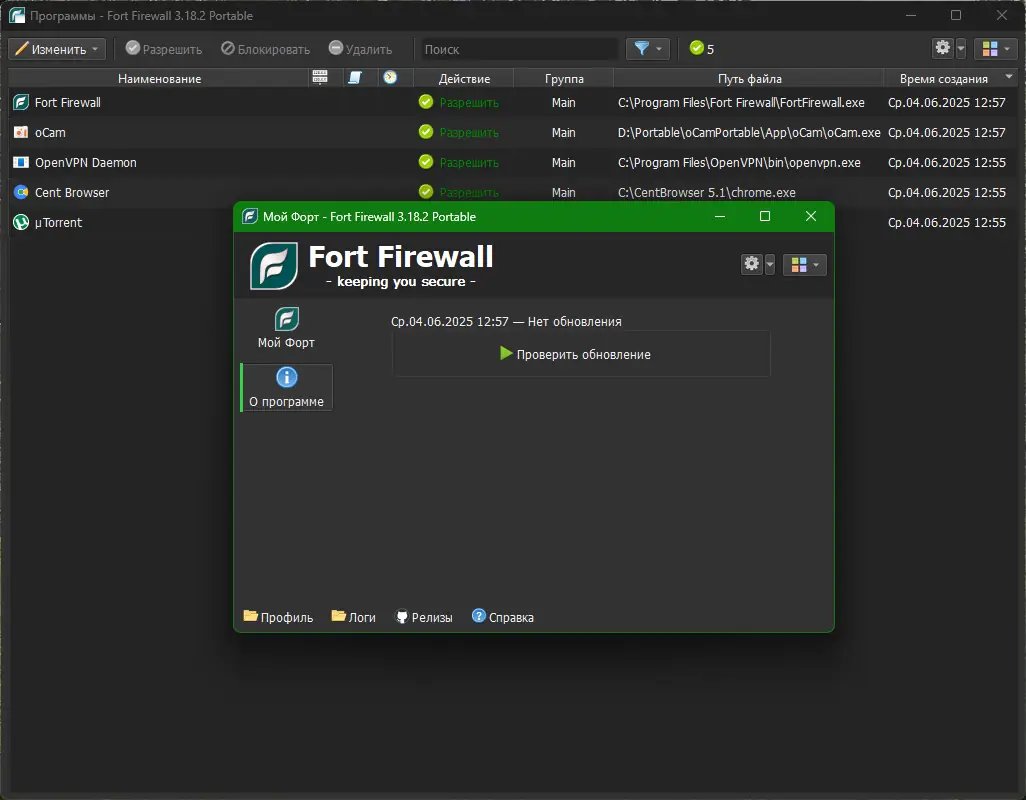Click the µTorrent row app icon

21,223
